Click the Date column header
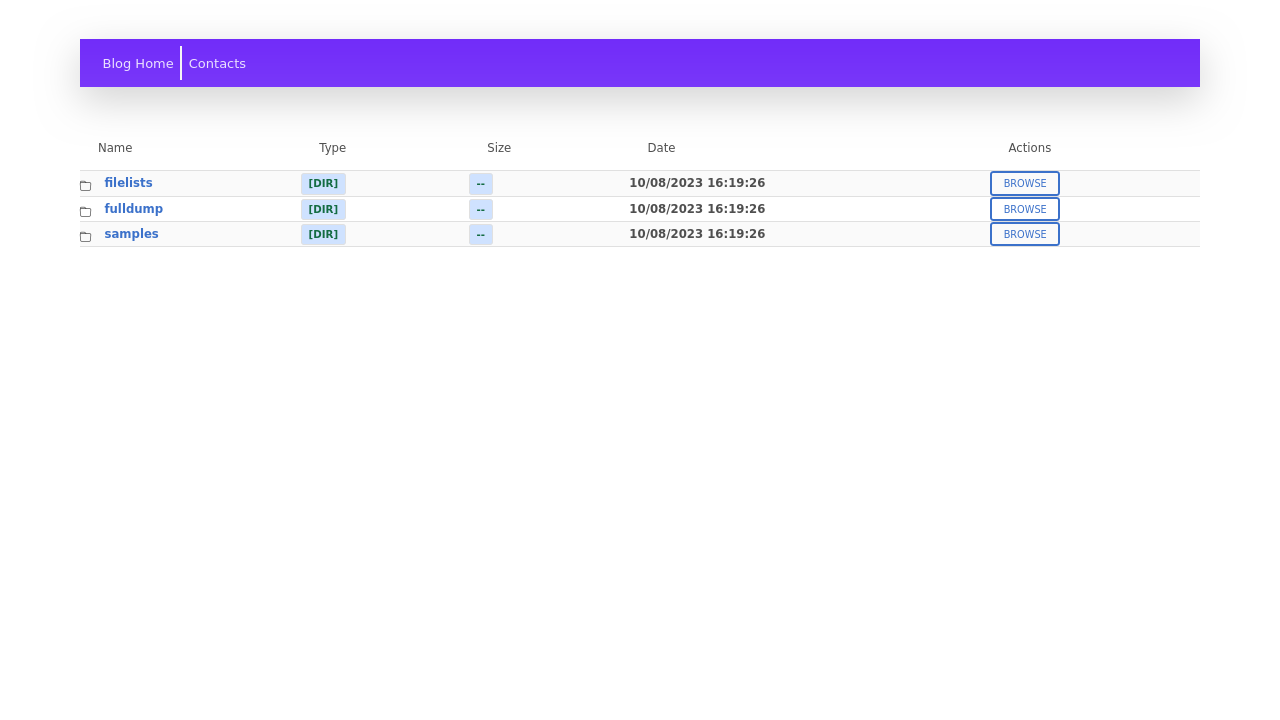 [661, 148]
